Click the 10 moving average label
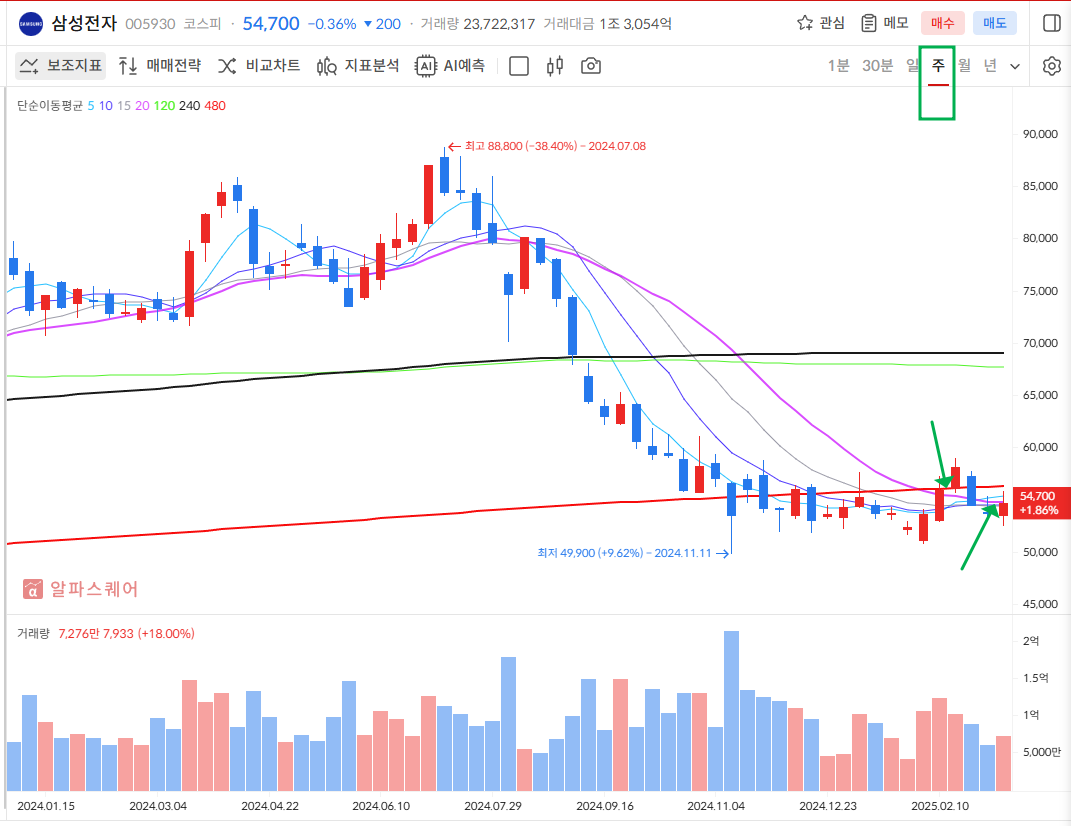This screenshot has height=826, width=1071. (105, 106)
